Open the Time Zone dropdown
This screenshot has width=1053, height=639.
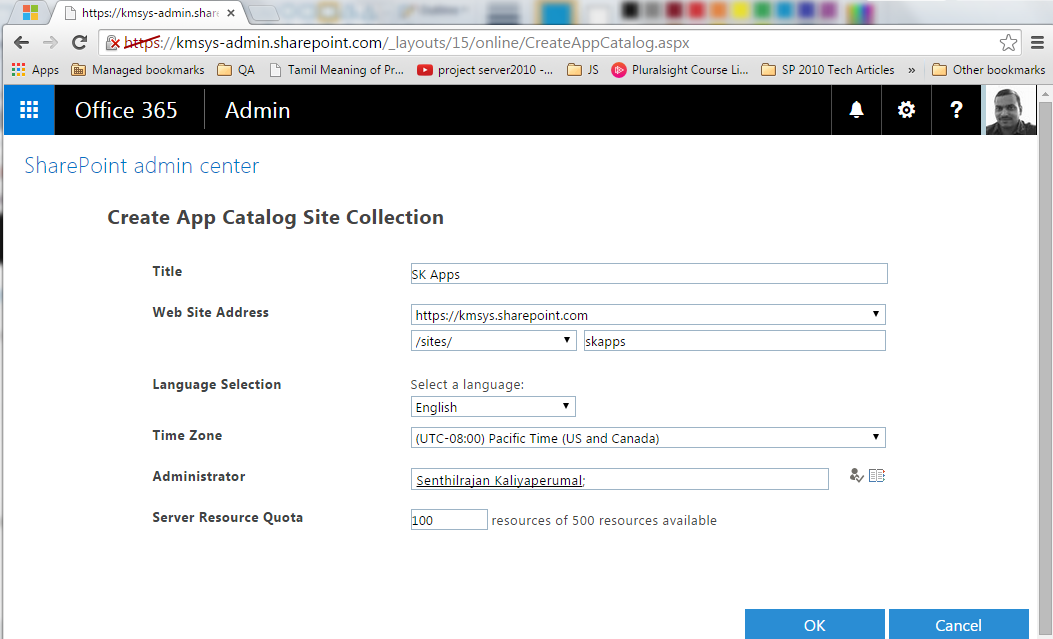pyautogui.click(x=648, y=438)
